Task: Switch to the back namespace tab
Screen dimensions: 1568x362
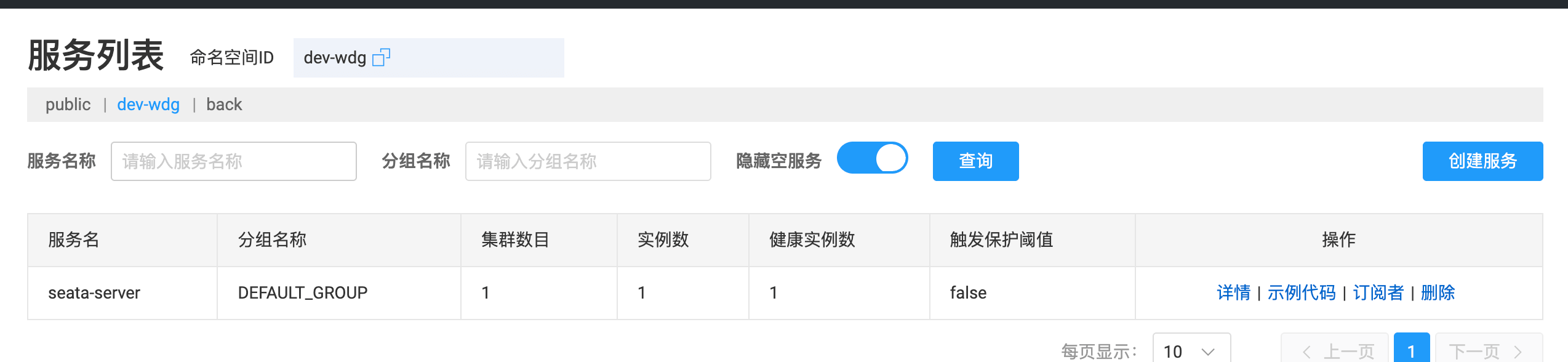Action: point(224,104)
